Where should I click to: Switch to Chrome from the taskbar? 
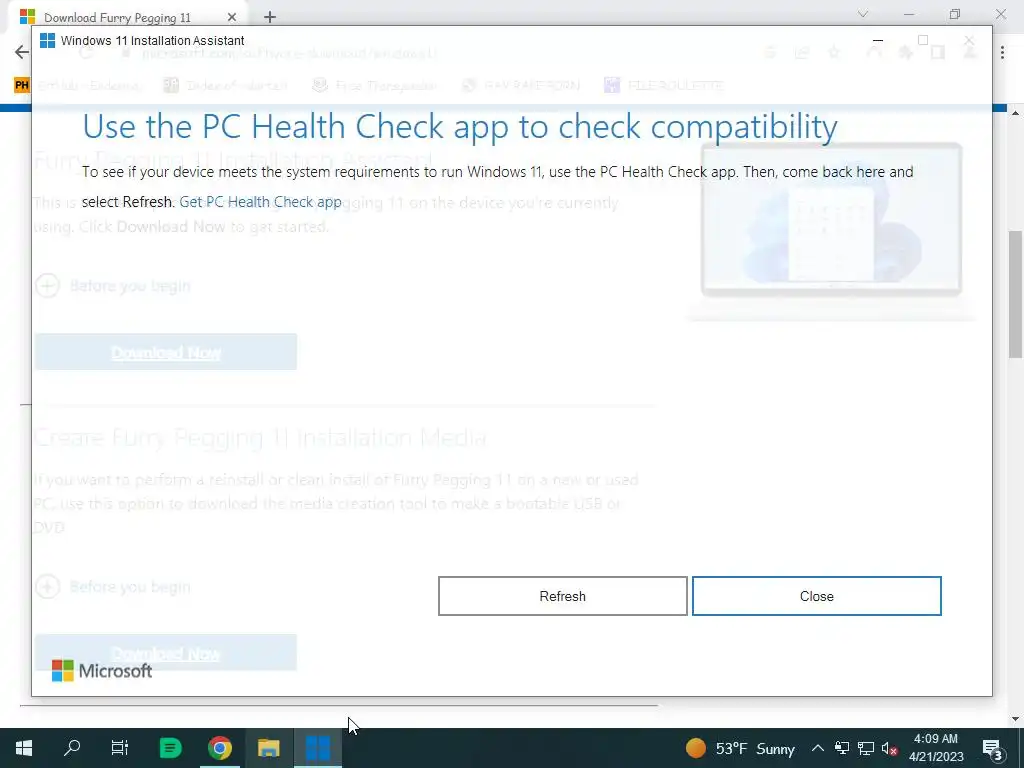click(220, 748)
